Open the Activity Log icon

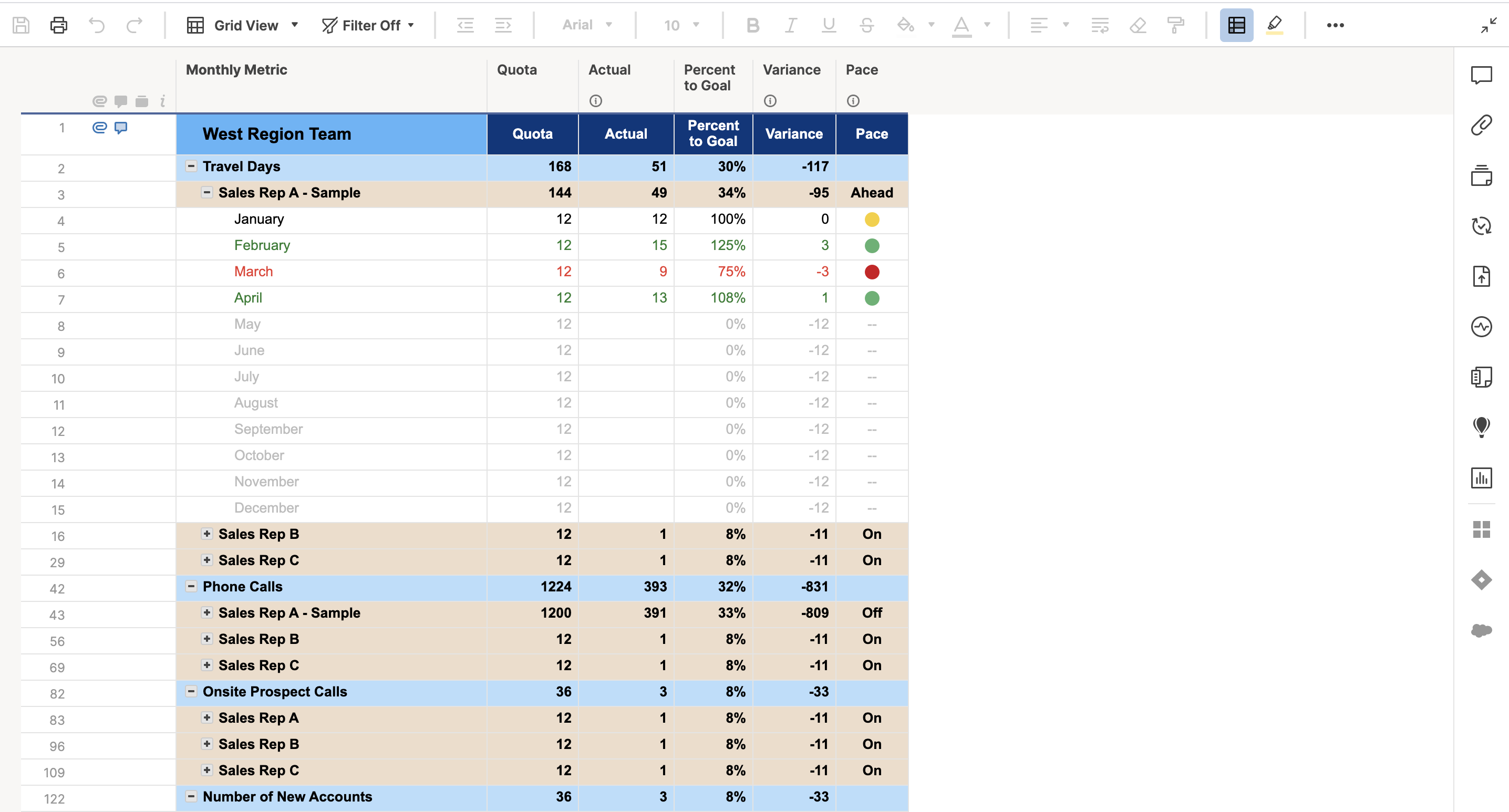click(x=1481, y=327)
